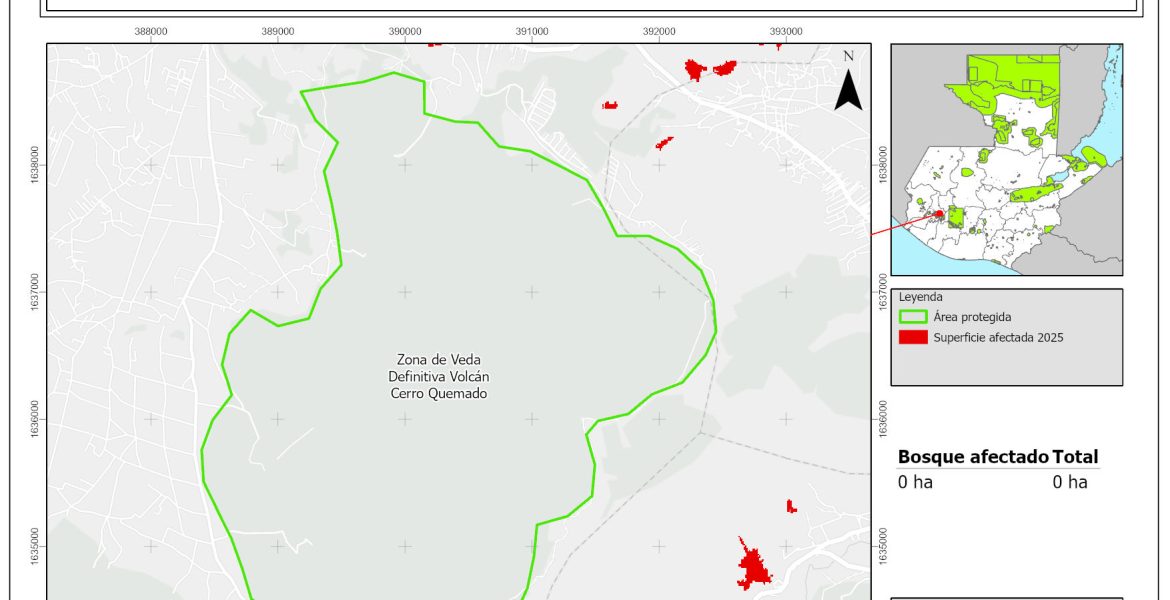This screenshot has width=1170, height=600.
Task: Click the 'Bosque afectado' heading
Action: (x=973, y=457)
